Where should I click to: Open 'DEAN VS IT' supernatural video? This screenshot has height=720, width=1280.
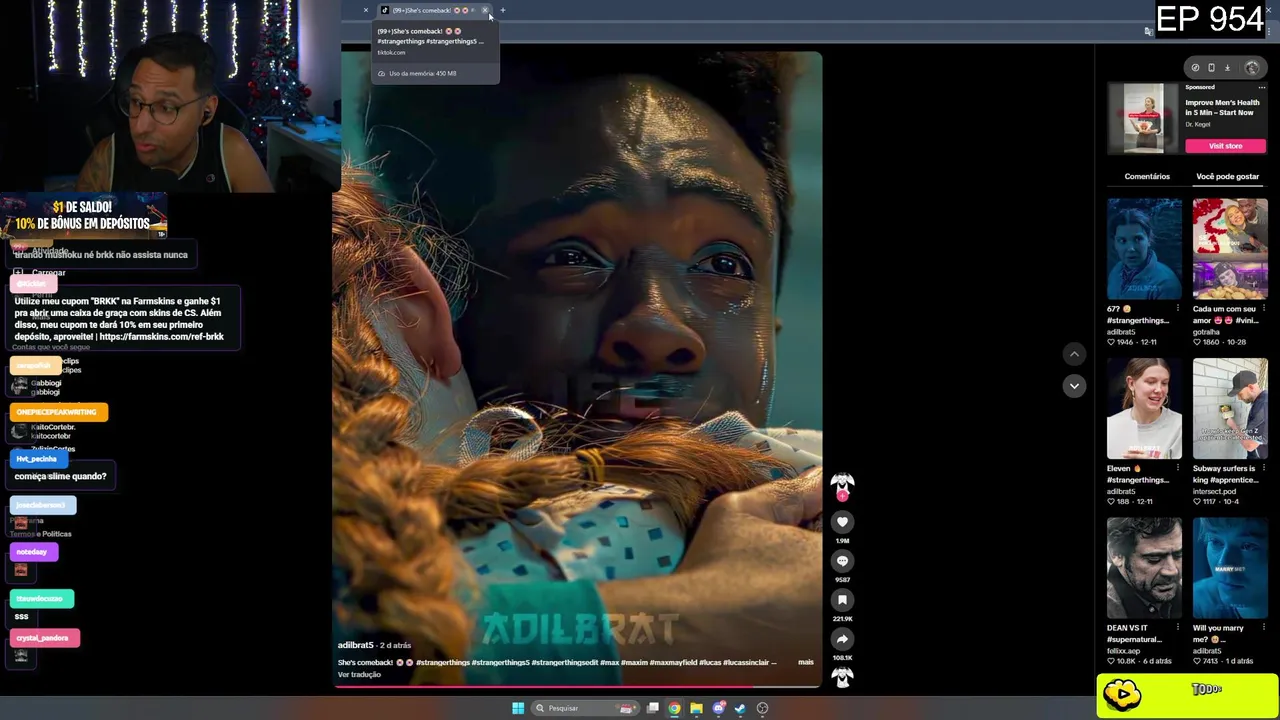pyautogui.click(x=1144, y=568)
